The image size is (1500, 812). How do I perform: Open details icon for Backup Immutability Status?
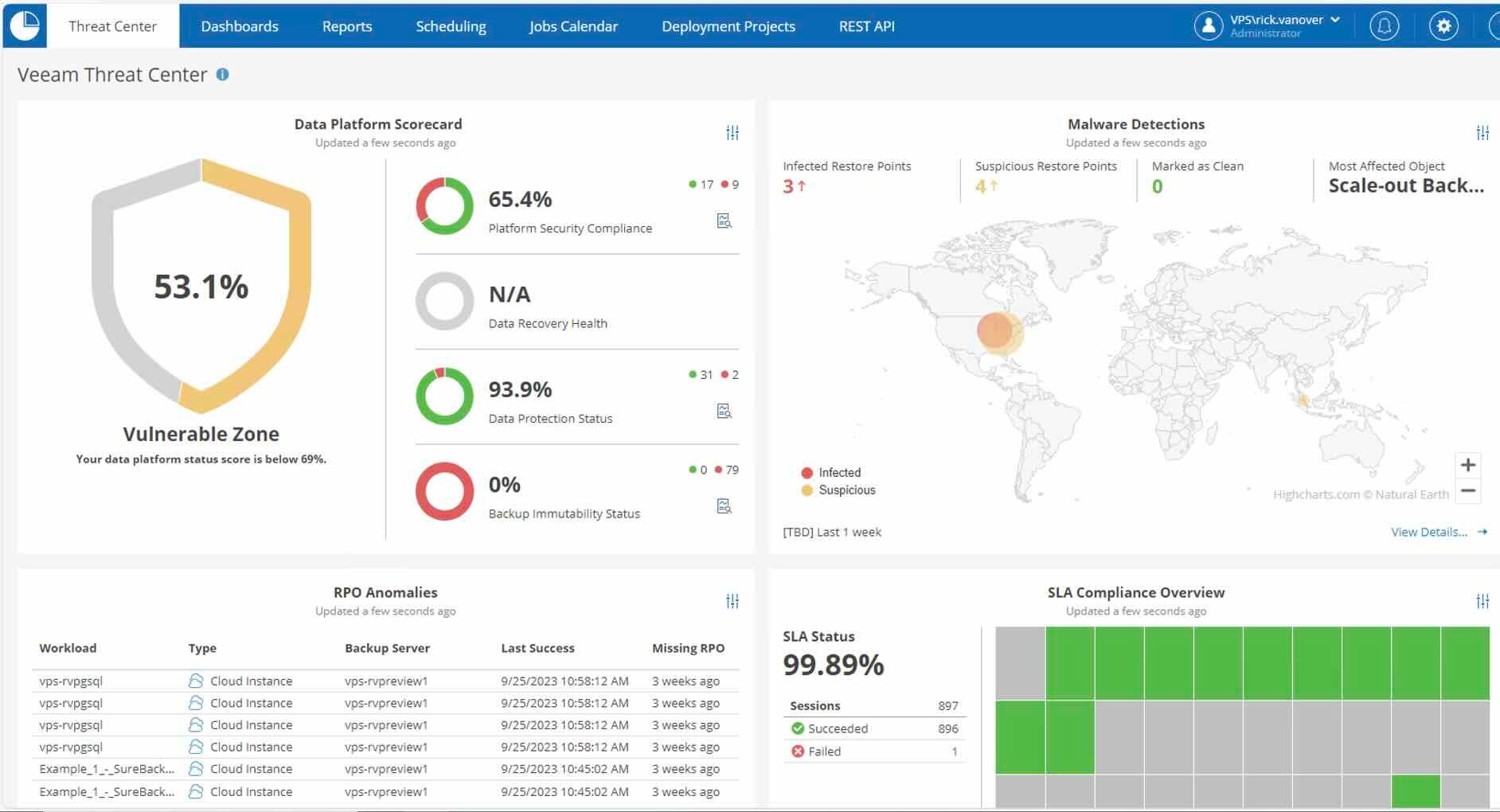pyautogui.click(x=724, y=506)
